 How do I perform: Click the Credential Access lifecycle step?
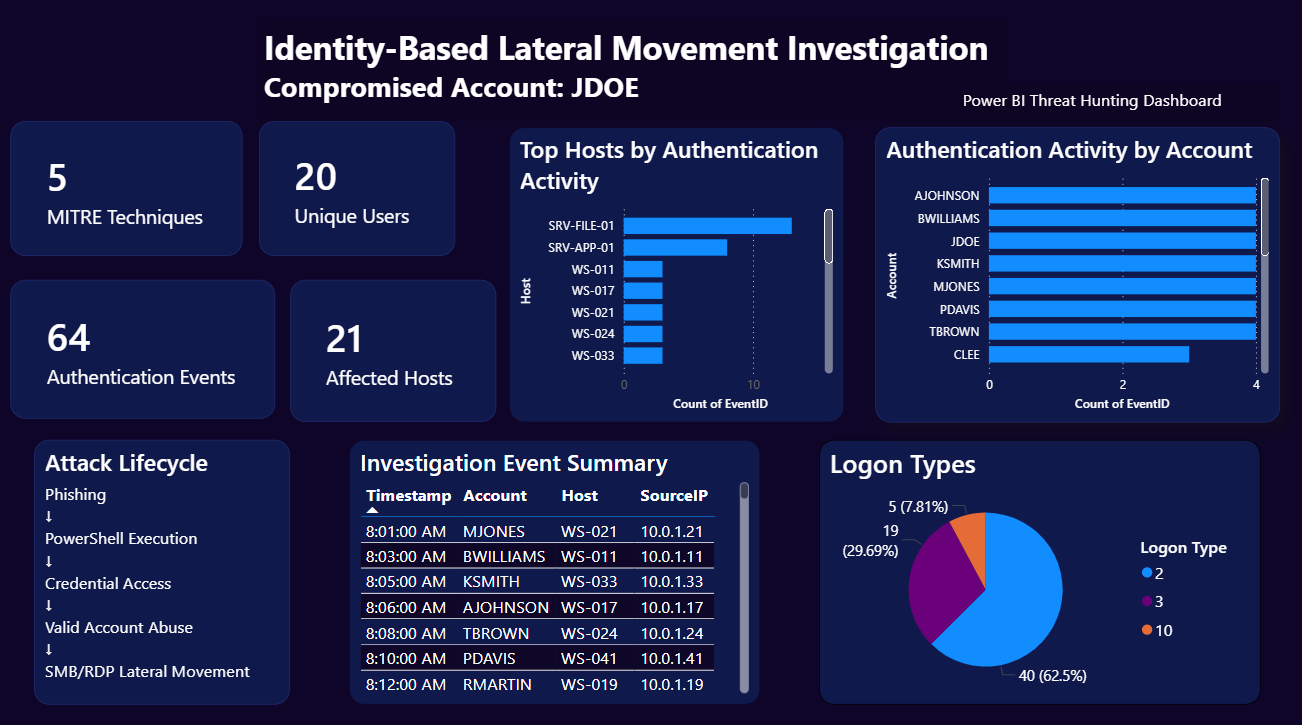click(108, 584)
